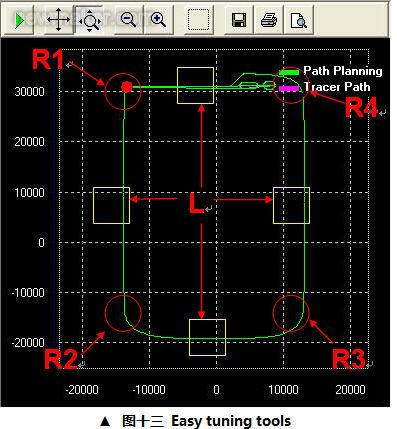The height and width of the screenshot is (429, 397).
Task: Choose the dotted rectangle selection tool
Action: click(x=198, y=20)
